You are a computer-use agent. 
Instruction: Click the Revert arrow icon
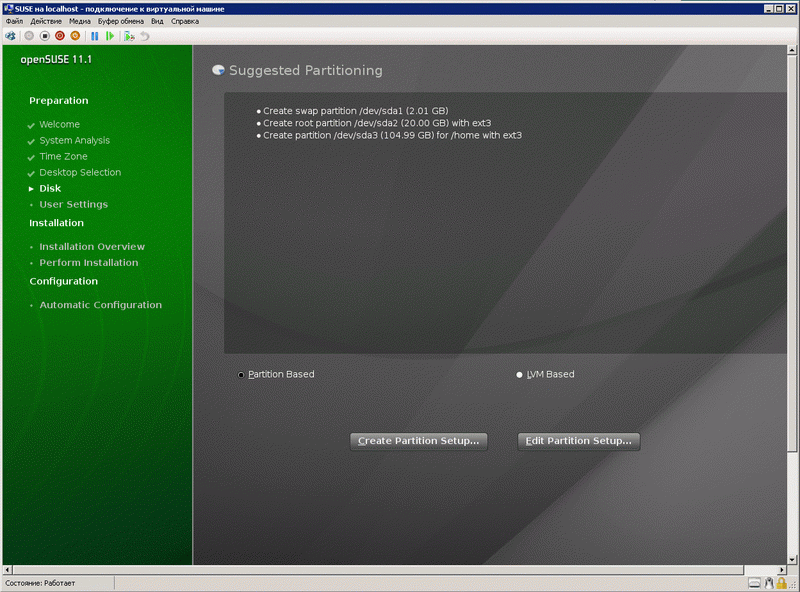pos(145,36)
